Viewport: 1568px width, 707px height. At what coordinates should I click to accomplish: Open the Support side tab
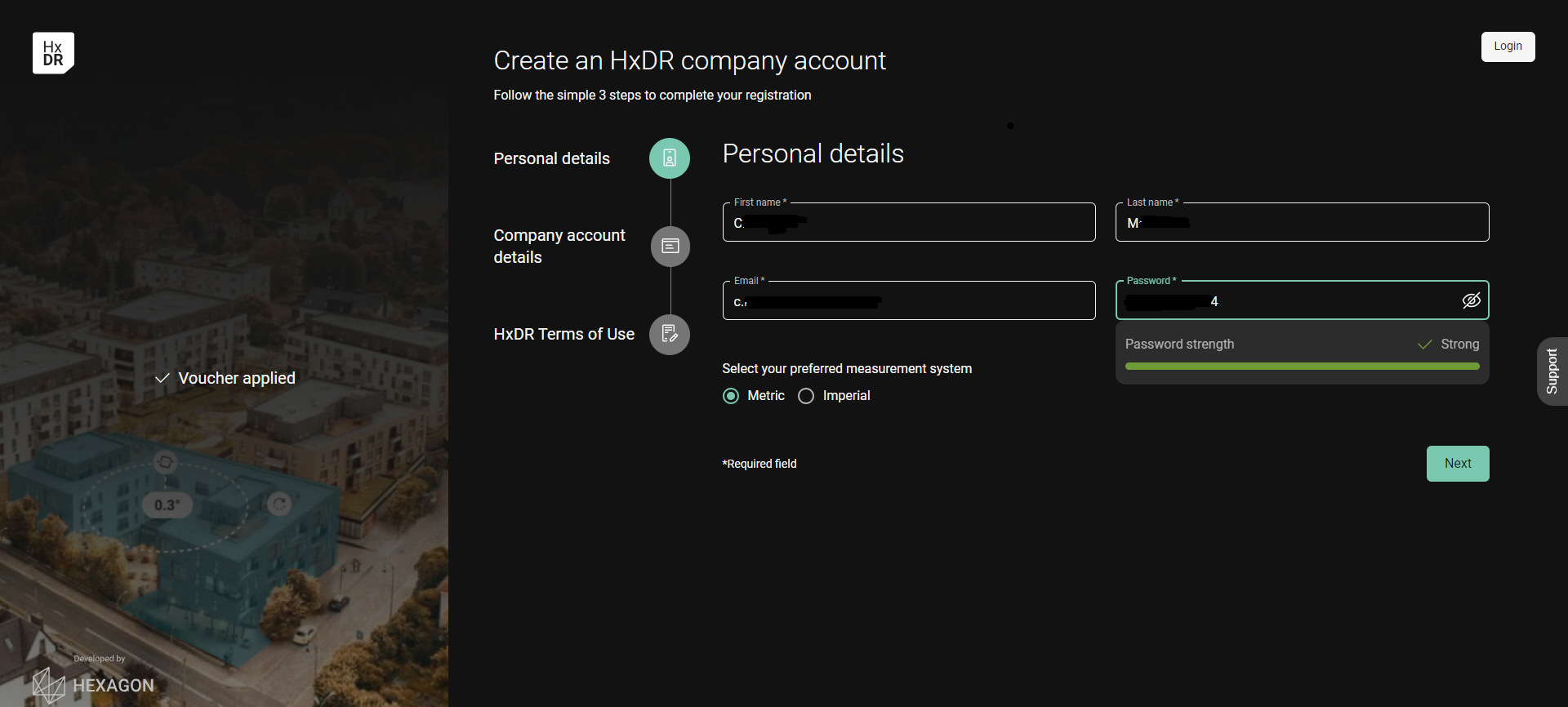(1552, 371)
